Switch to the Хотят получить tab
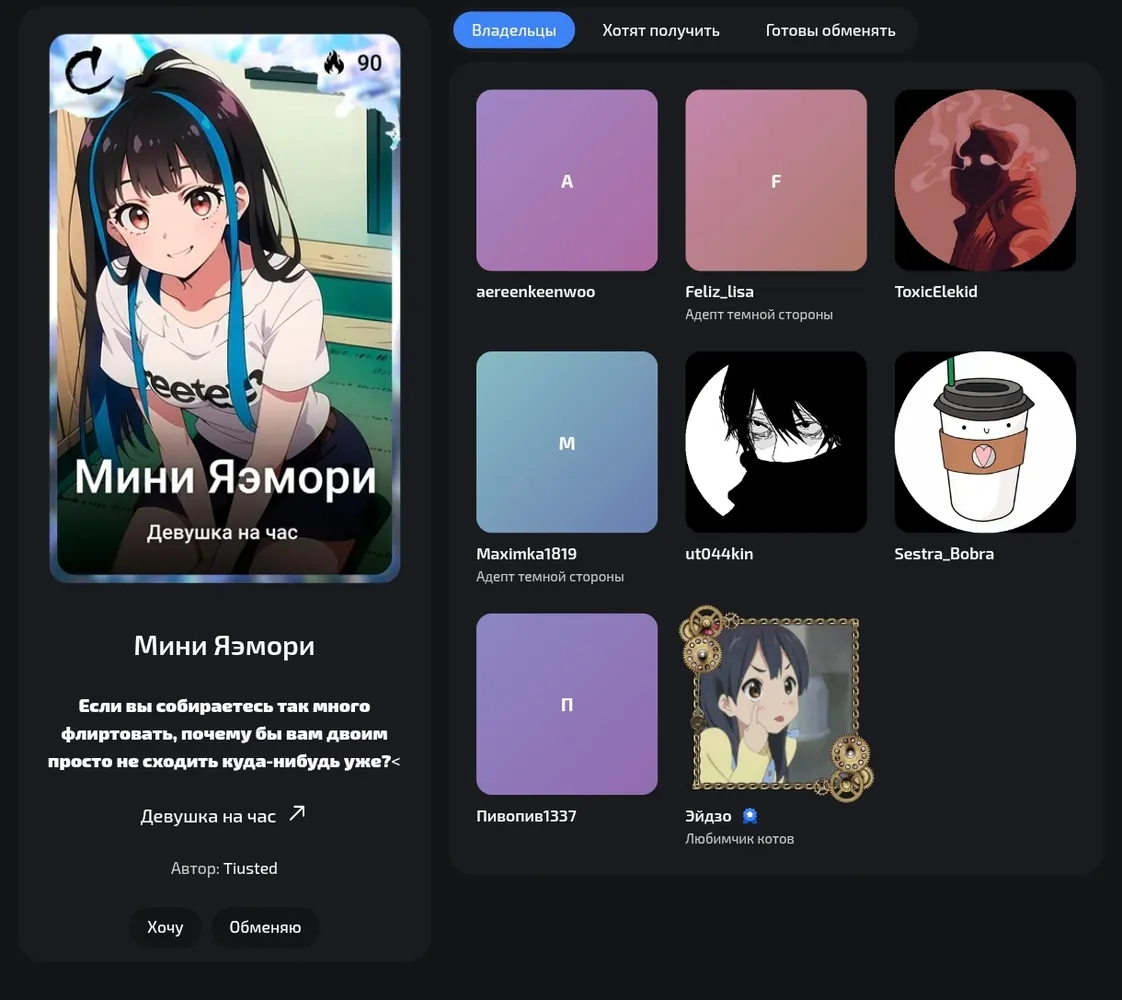 pyautogui.click(x=660, y=30)
